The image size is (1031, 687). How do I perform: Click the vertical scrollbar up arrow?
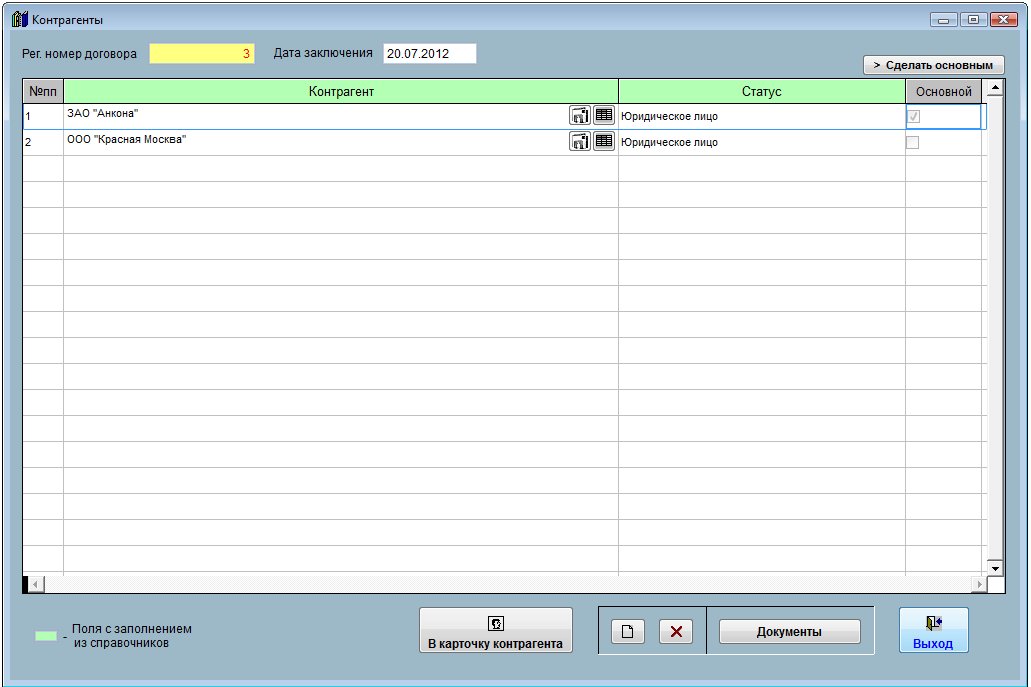[x=995, y=88]
